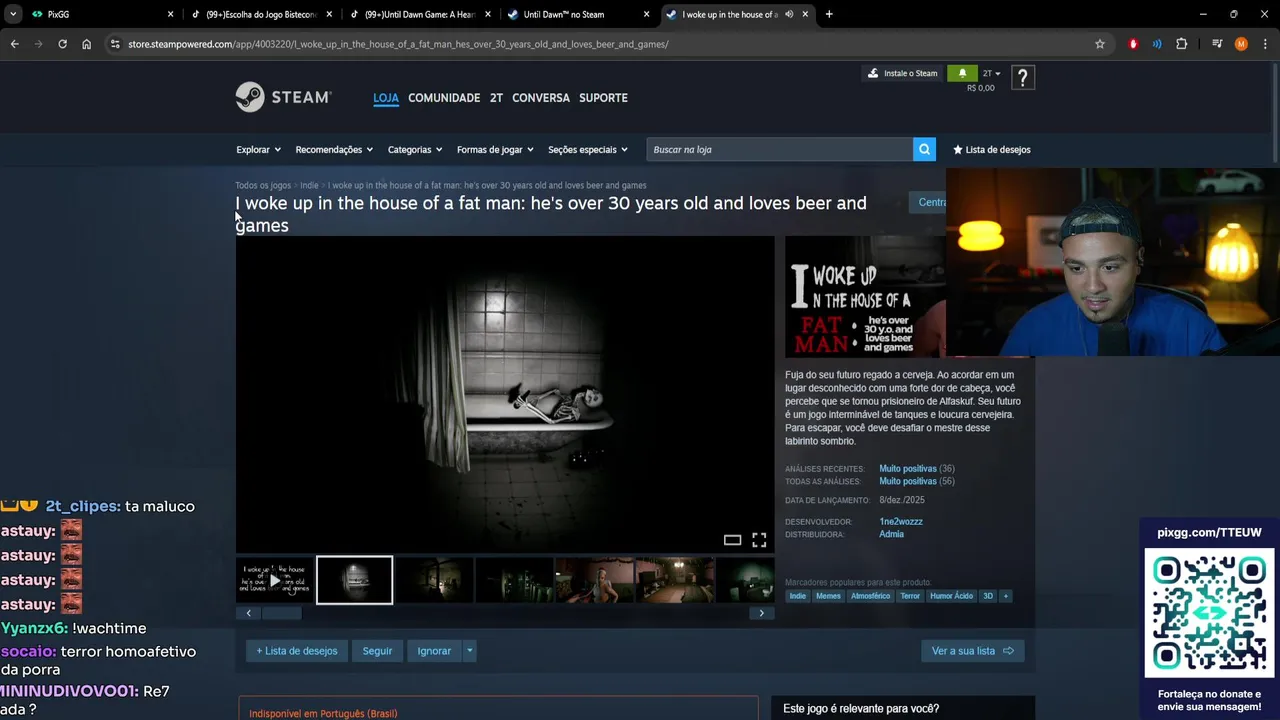The image size is (1280, 720).
Task: Click the search magnifier button
Action: click(x=924, y=149)
